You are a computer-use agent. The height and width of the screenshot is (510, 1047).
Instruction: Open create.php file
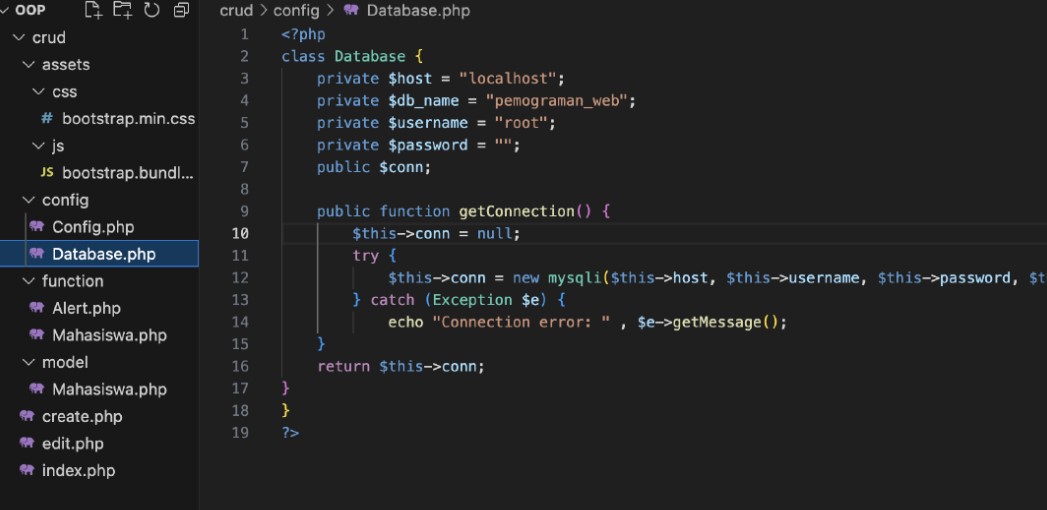(x=82, y=417)
